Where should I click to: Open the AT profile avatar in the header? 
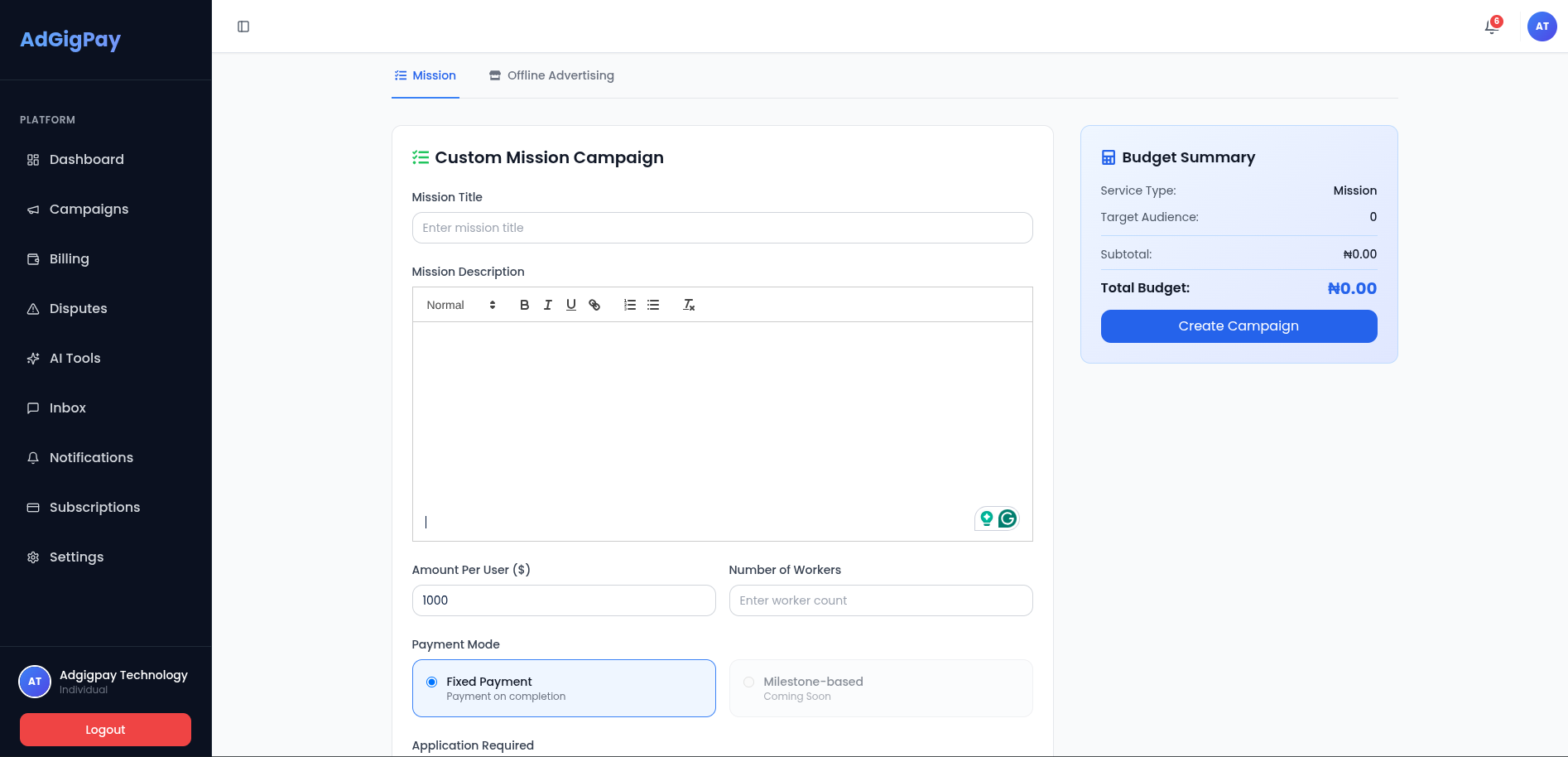[x=1542, y=27]
